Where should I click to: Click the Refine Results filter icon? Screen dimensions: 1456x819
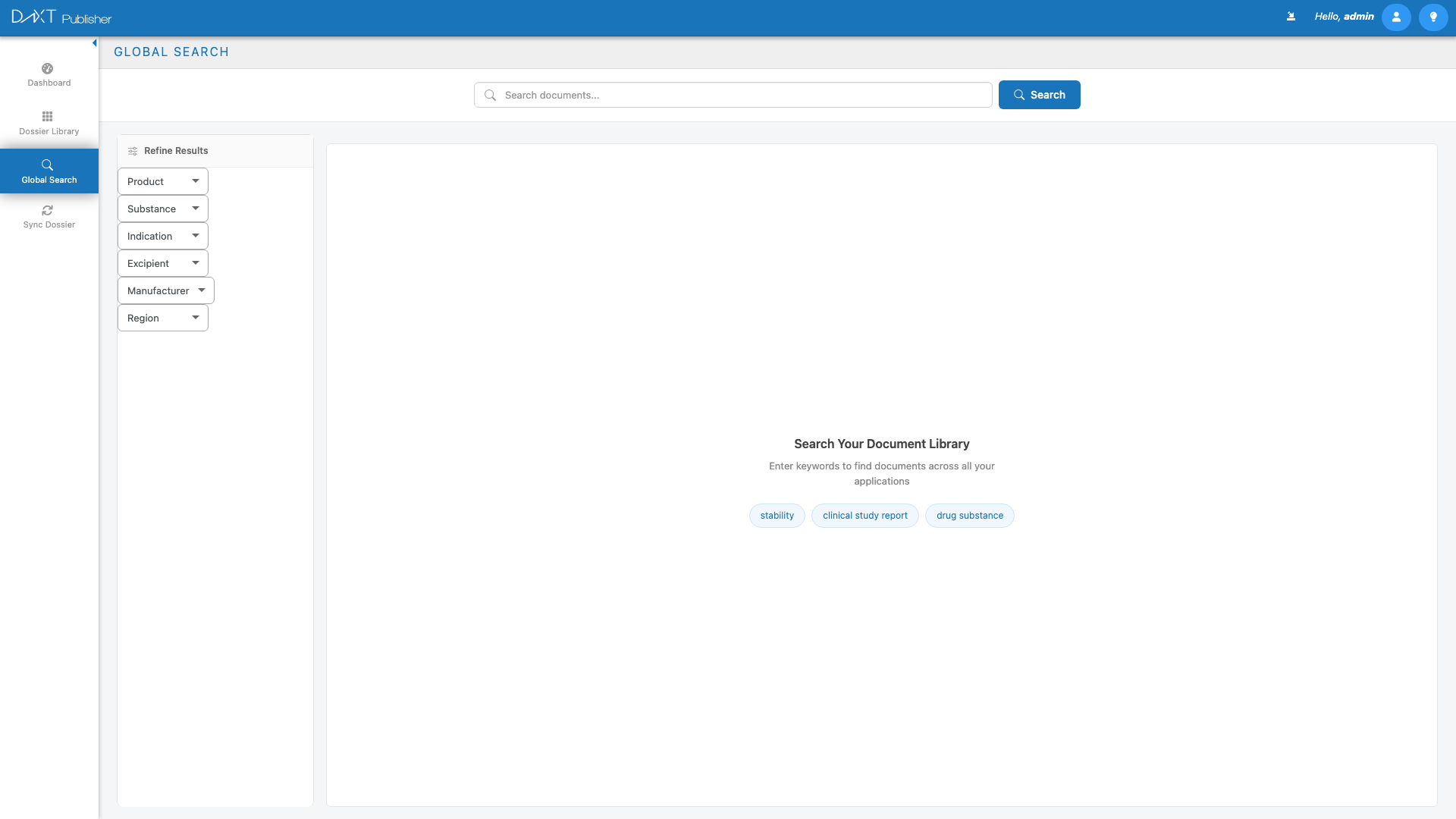(x=133, y=151)
